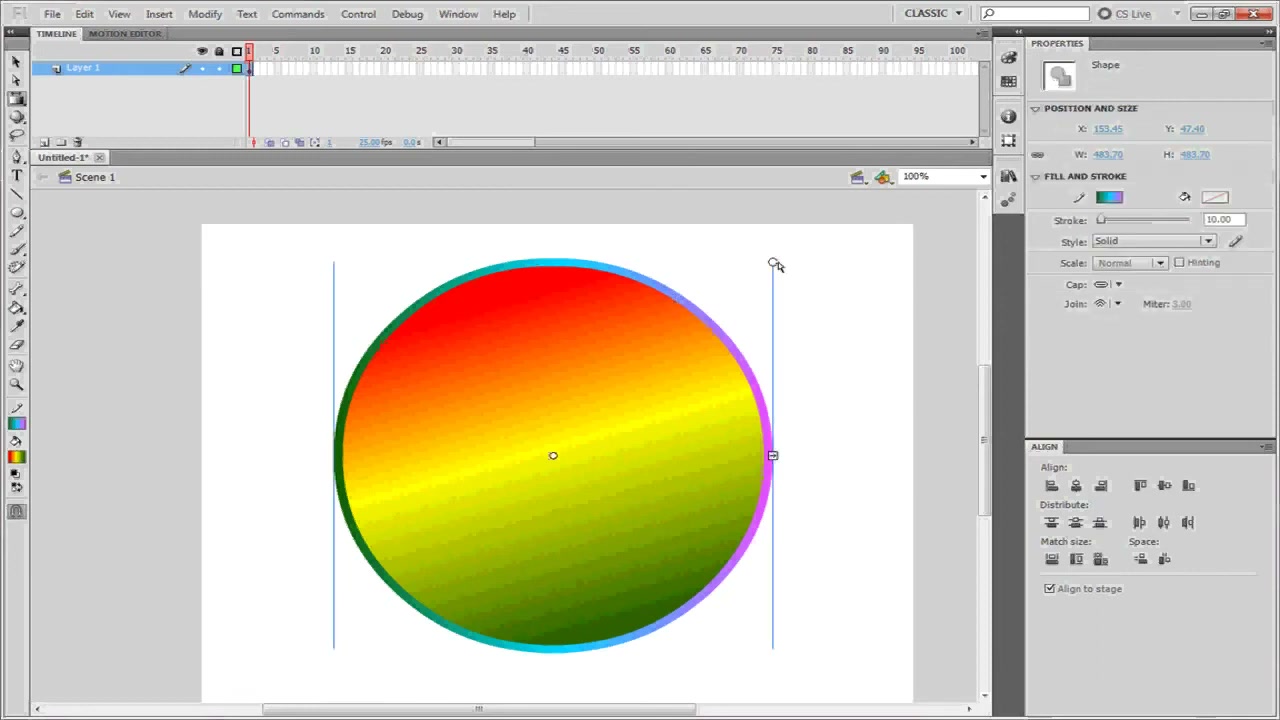
Task: Select the Gradient Transform tool
Action: [16, 98]
